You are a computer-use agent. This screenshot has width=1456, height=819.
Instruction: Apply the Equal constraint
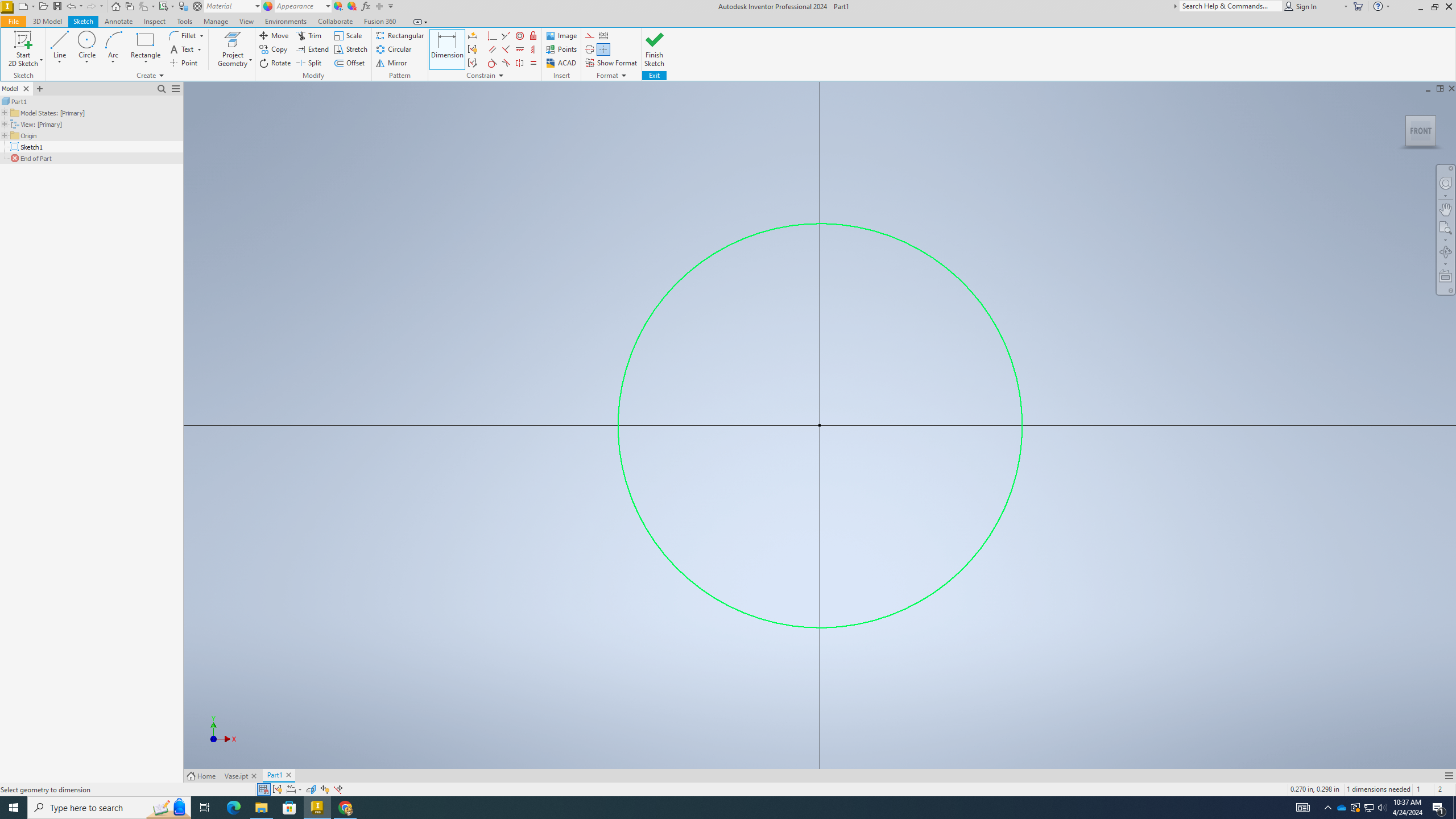click(x=533, y=63)
